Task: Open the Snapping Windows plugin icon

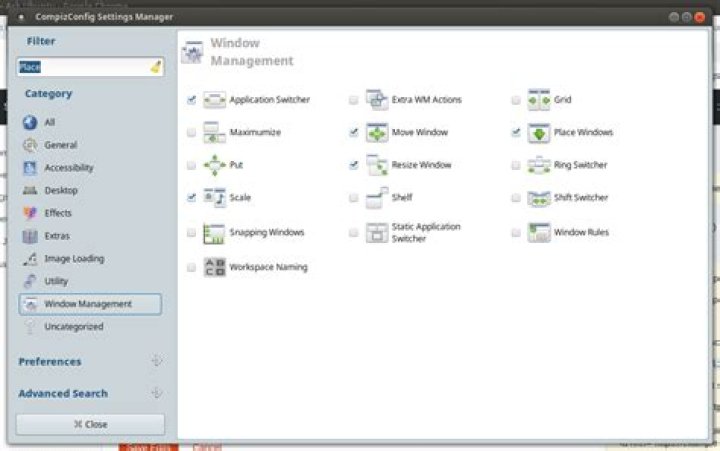Action: point(214,233)
